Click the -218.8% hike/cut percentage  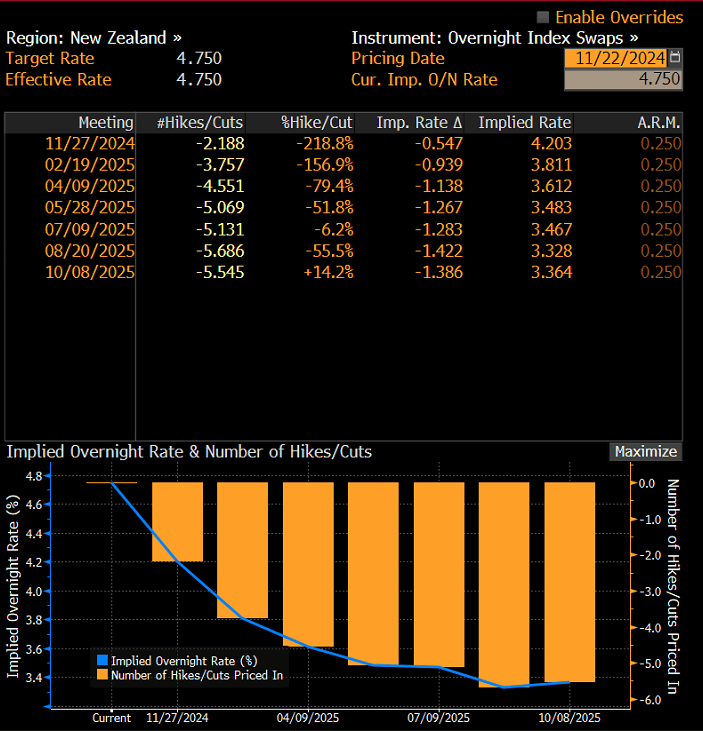pos(325,143)
